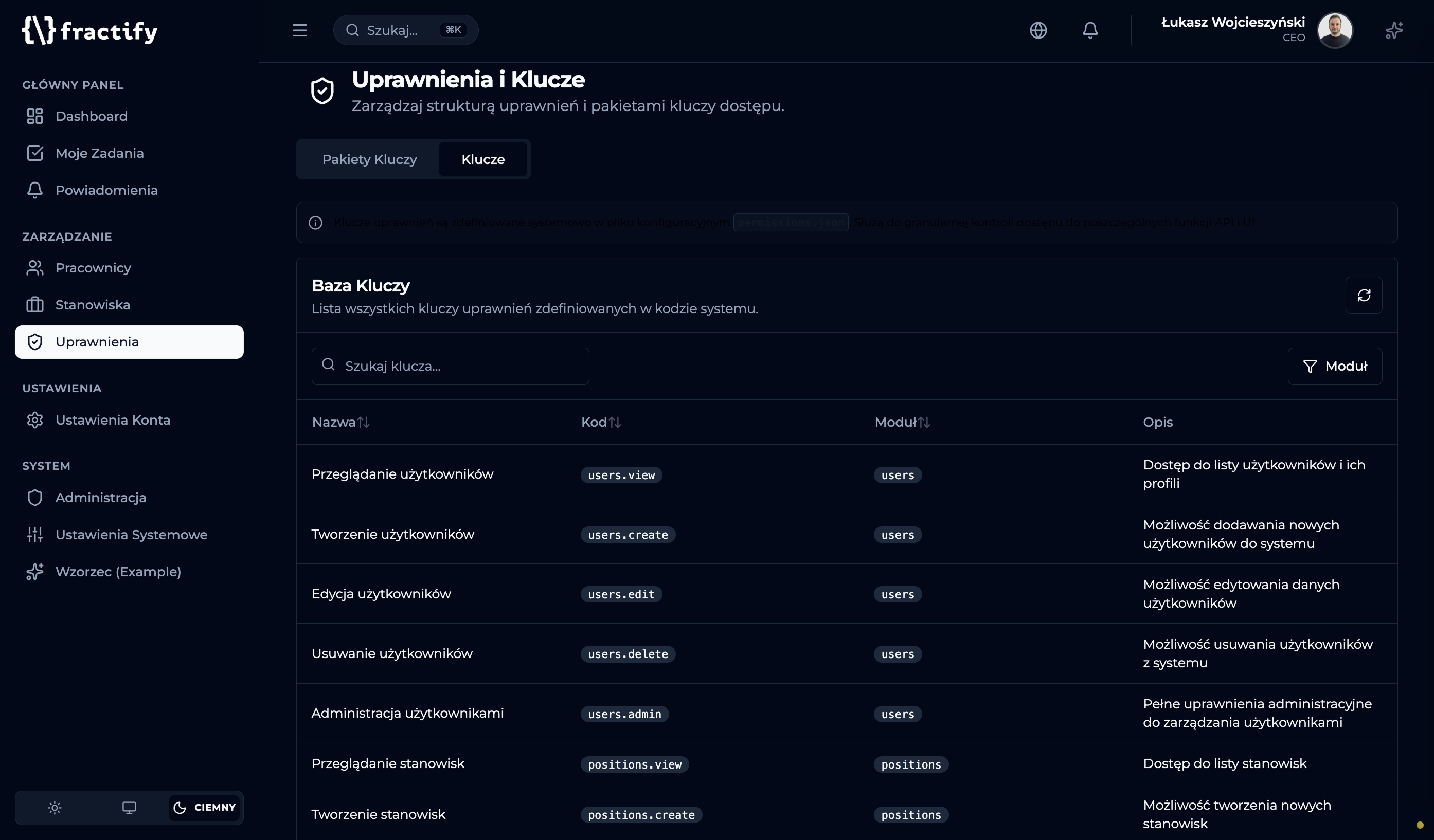Click users.view code badge
Screen dimensions: 1434x840
tap(621, 475)
